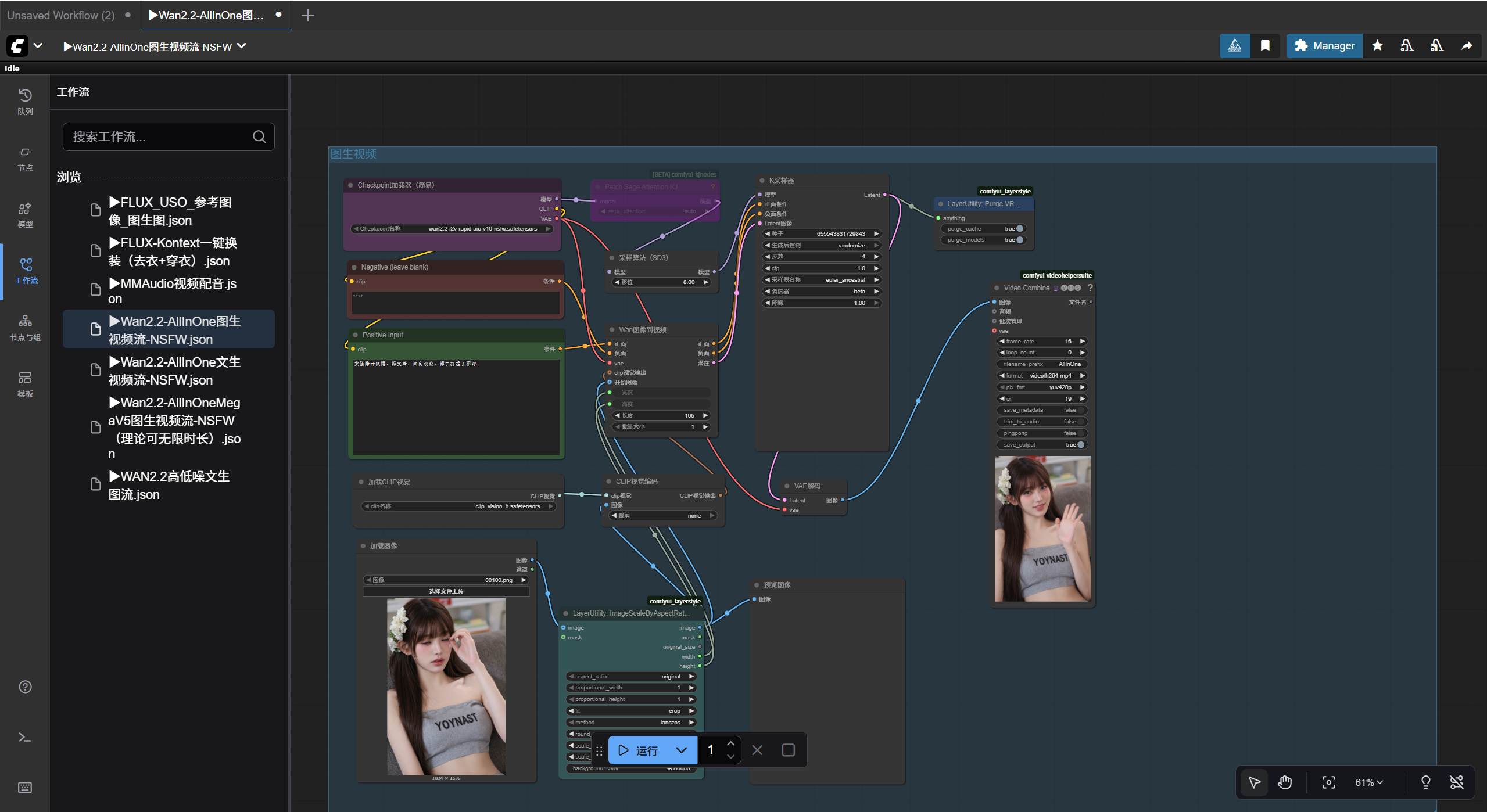Switch to Unsaved Workflow (2) tab
Viewport: 1487px width, 812px height.
pyautogui.click(x=60, y=15)
